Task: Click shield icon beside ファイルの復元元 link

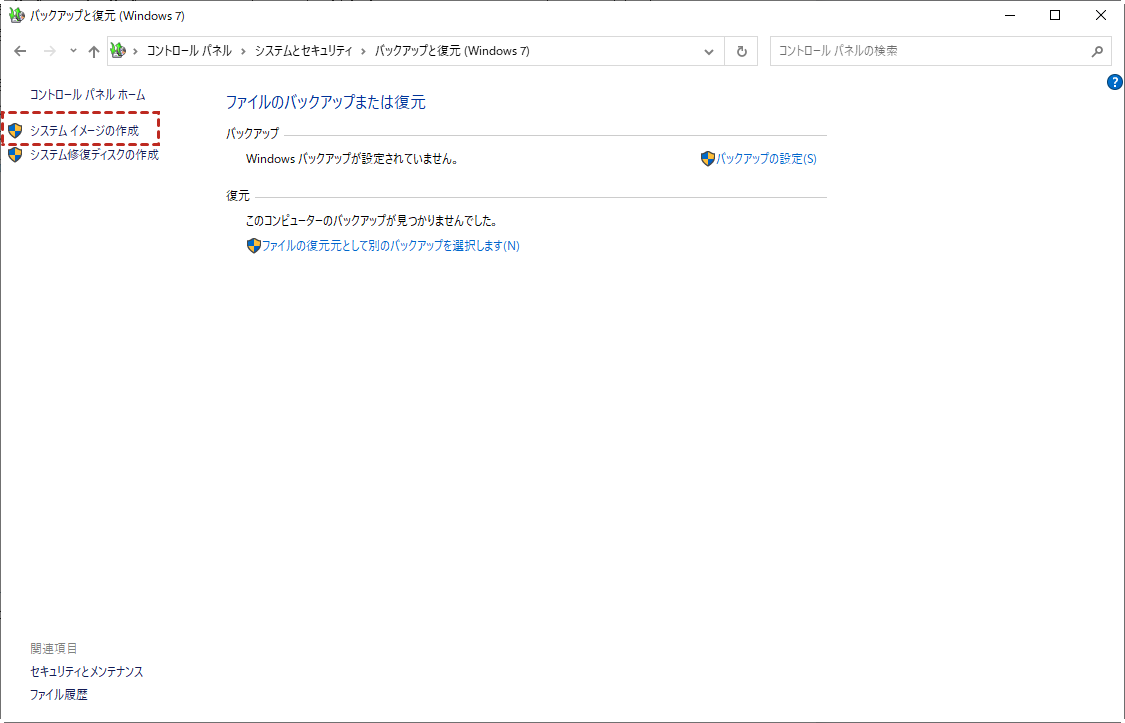Action: coord(253,246)
